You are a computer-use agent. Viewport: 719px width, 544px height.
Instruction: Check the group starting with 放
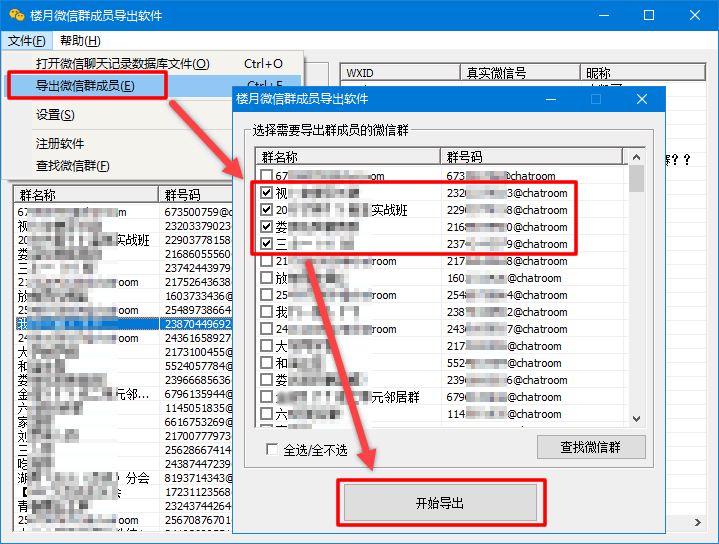(266, 278)
